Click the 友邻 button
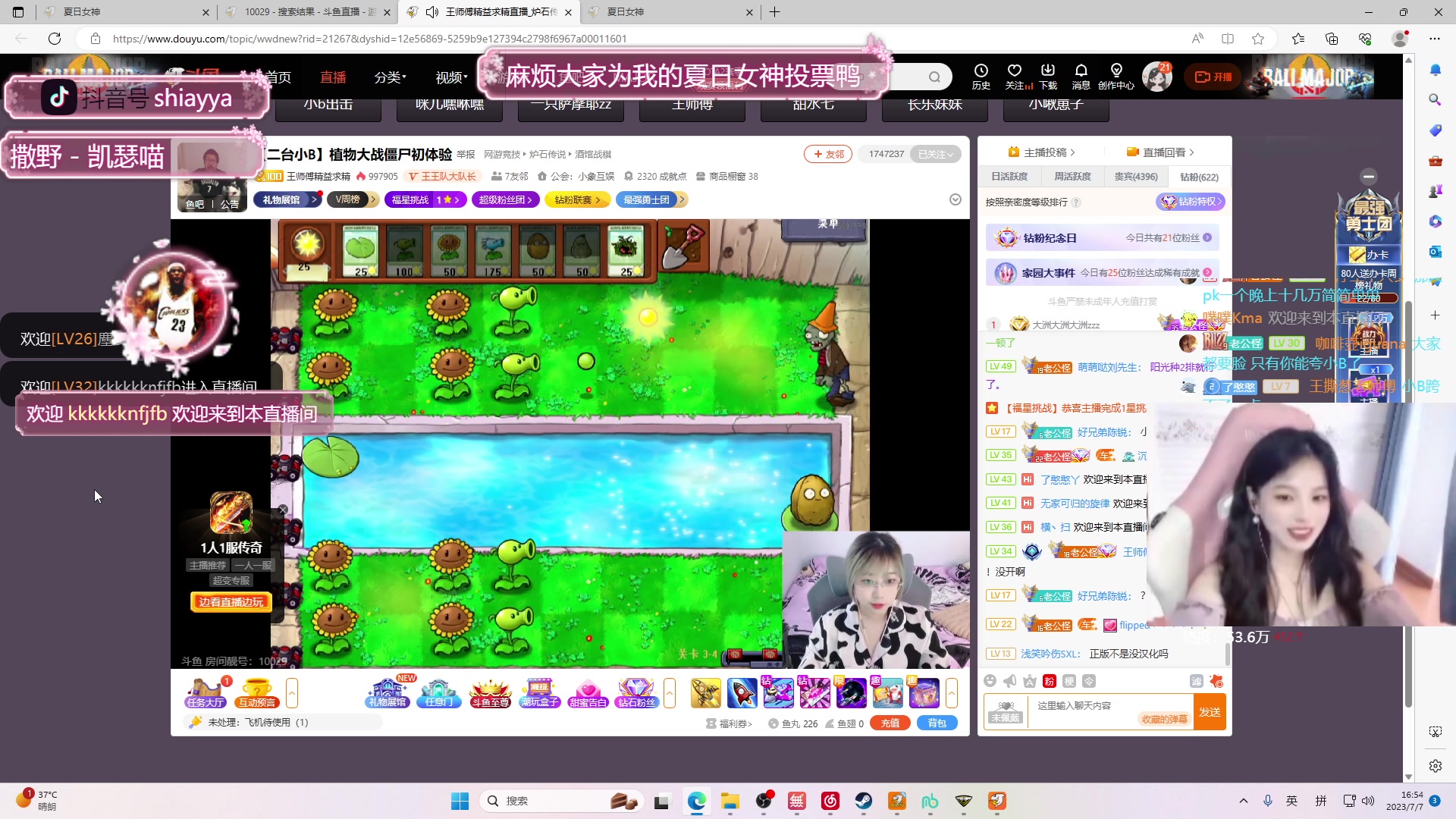The width and height of the screenshot is (1456, 819). 828,154
